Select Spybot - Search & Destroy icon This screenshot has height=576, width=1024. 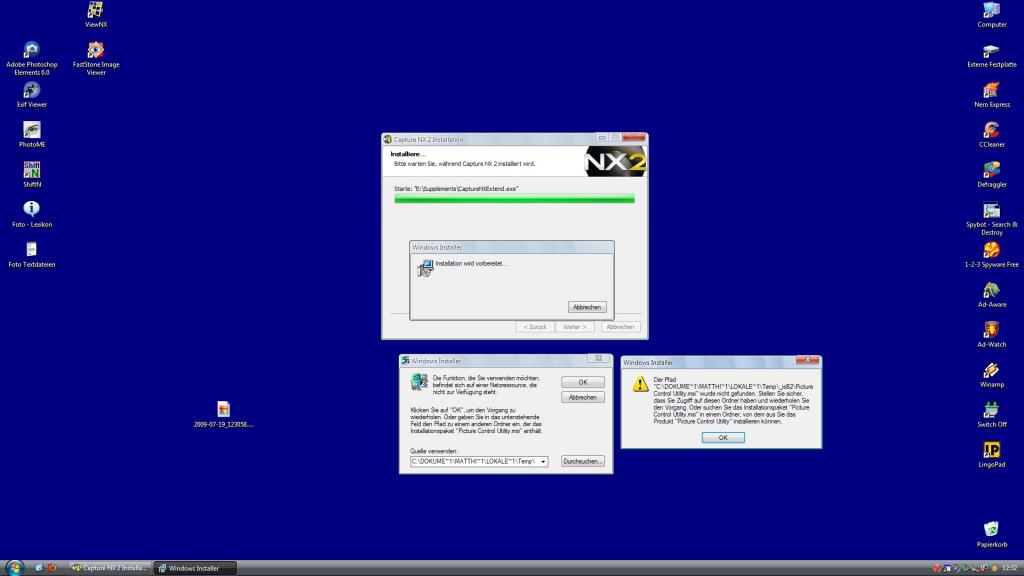(x=991, y=217)
